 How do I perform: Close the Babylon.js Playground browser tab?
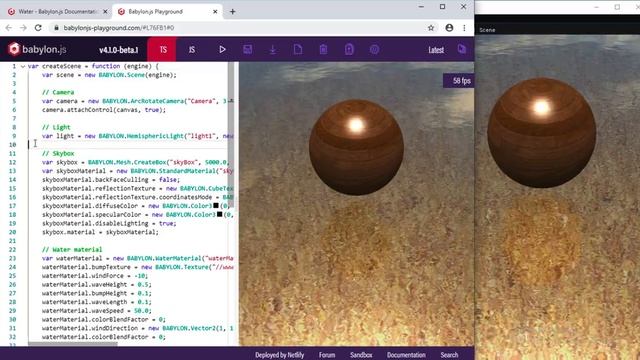(x=215, y=12)
